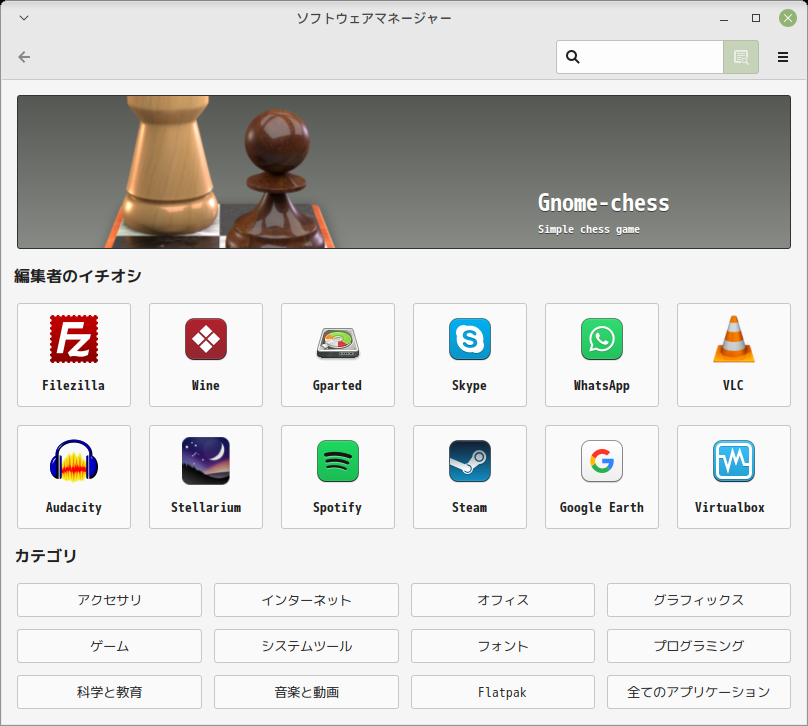808x726 pixels.
Task: Close the ソフトウェアマネージャー window
Action: [x=787, y=18]
